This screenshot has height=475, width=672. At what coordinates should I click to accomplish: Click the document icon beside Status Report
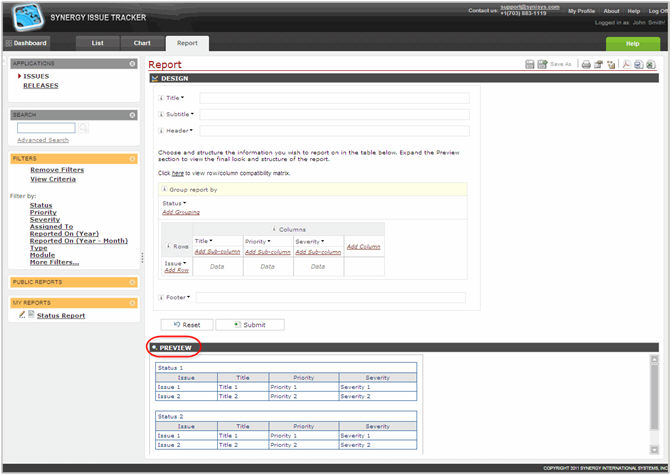(x=31, y=315)
